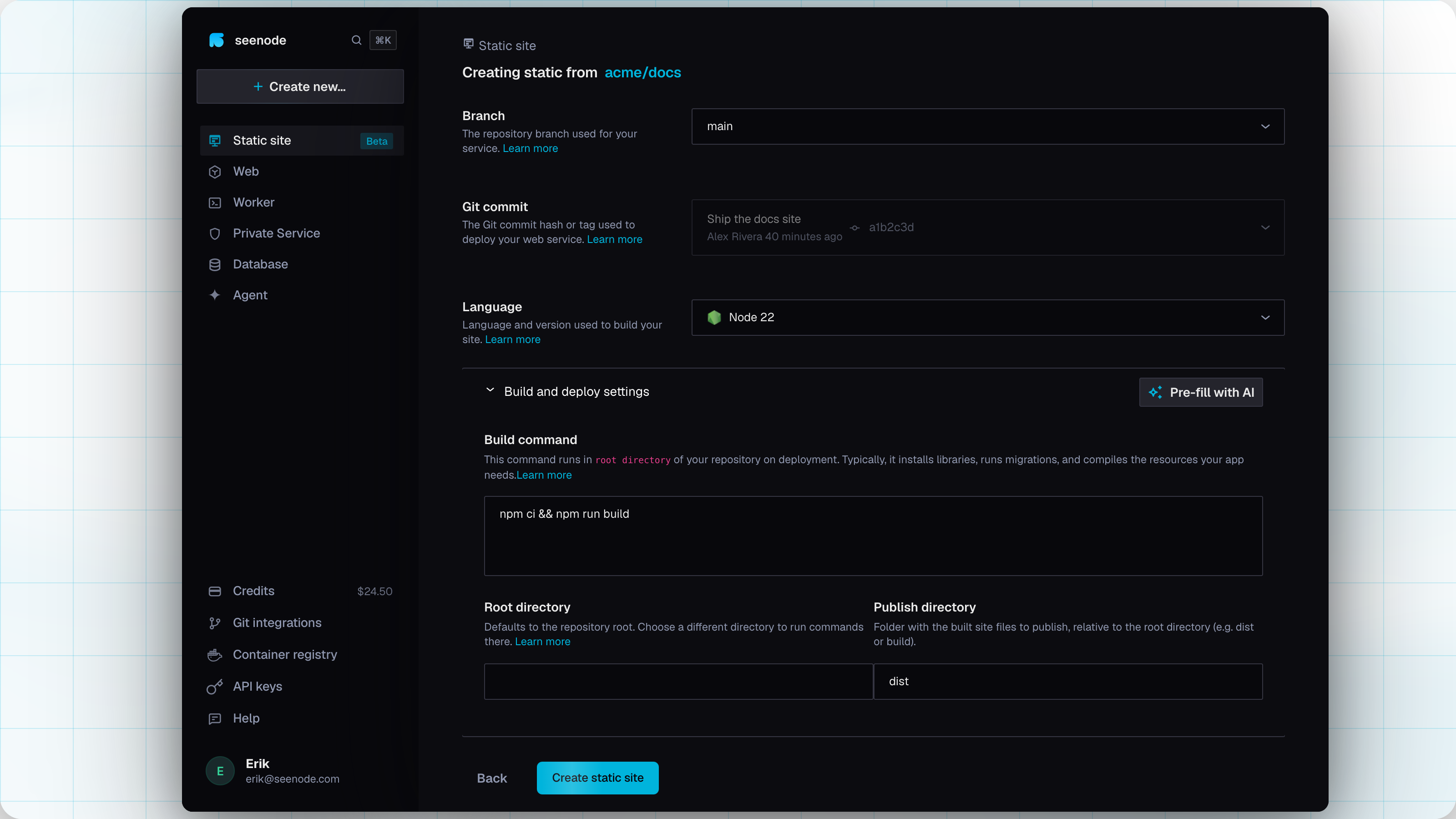Click the 'root directory' code text

point(632,460)
